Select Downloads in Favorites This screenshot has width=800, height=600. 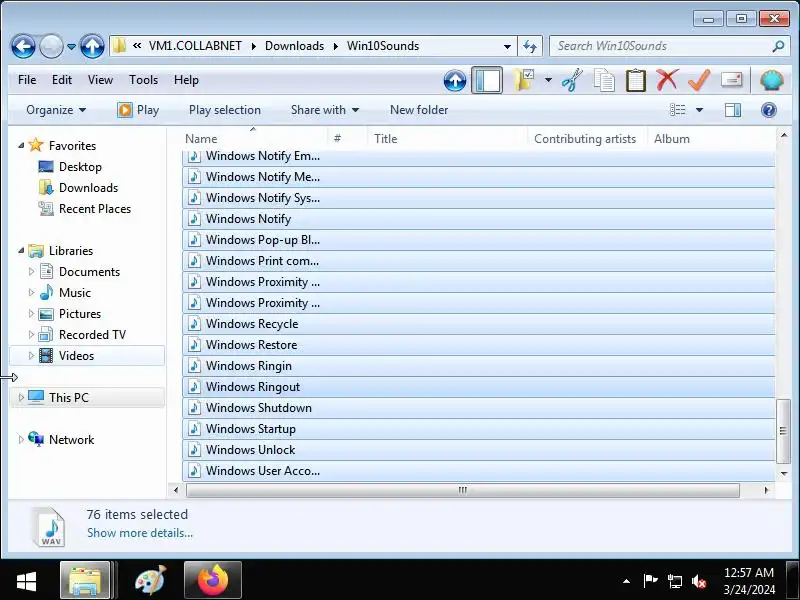pos(88,188)
